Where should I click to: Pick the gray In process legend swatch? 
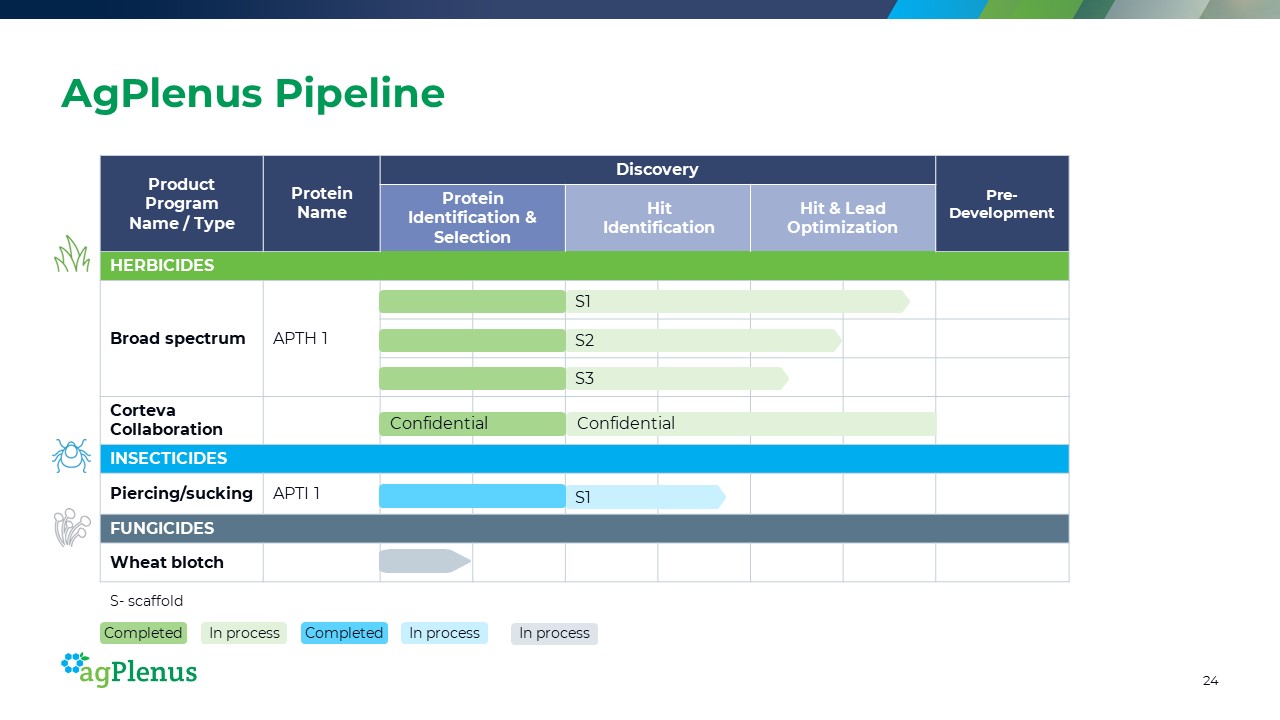pos(554,633)
